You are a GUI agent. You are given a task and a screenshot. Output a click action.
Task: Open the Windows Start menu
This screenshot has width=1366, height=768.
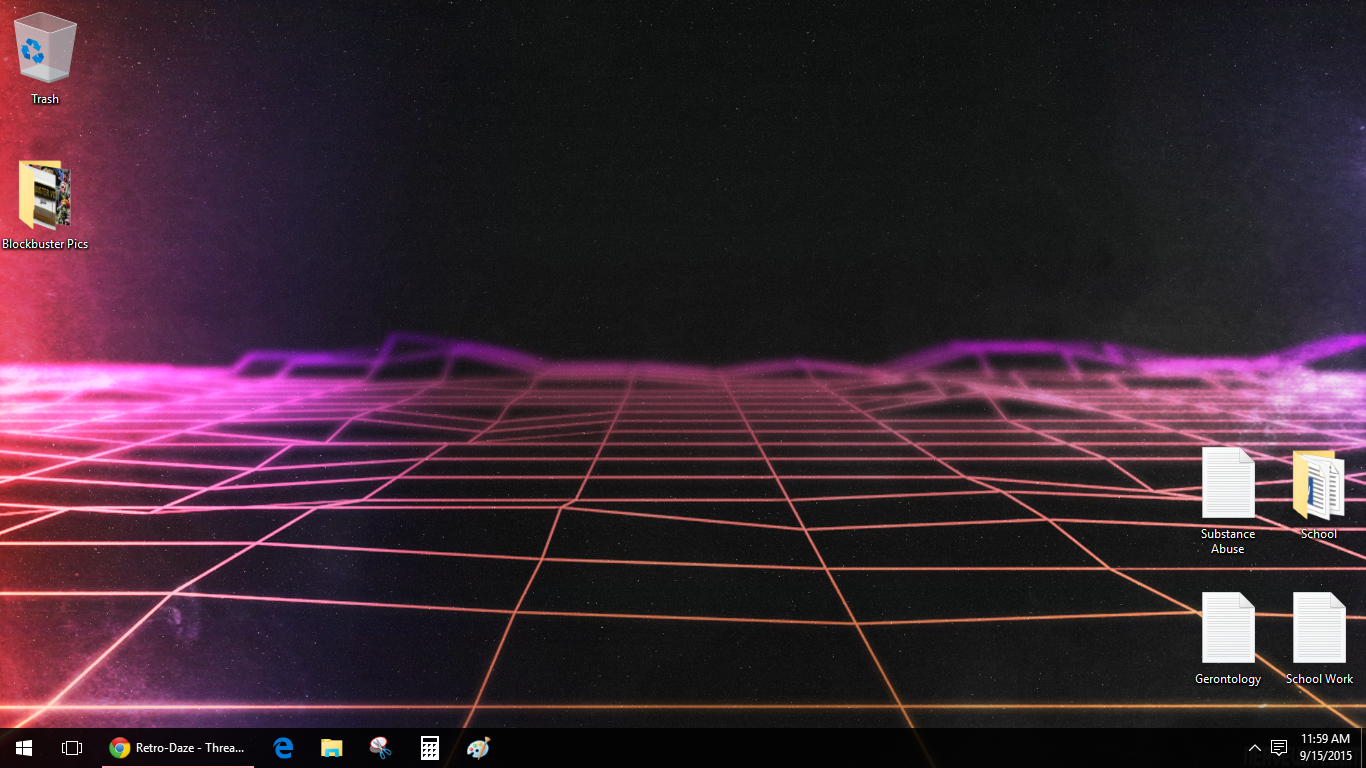coord(24,748)
